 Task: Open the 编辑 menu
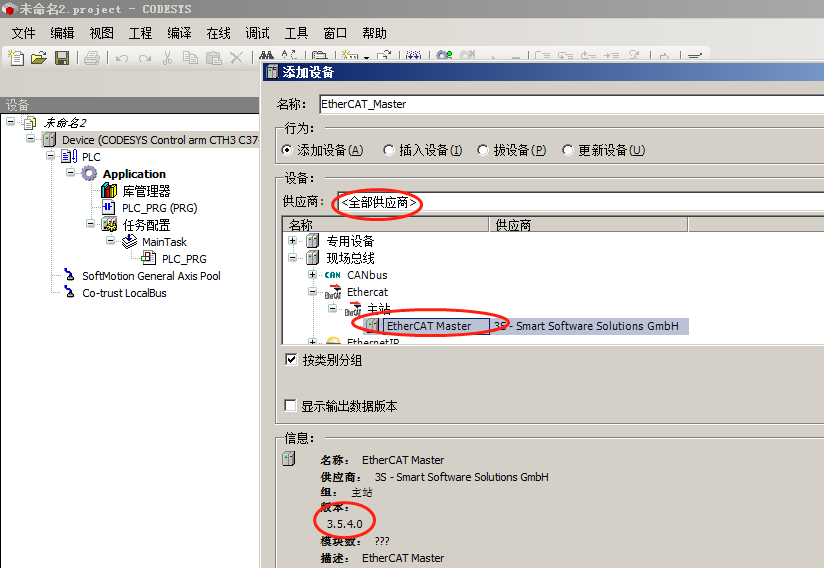[x=62, y=33]
